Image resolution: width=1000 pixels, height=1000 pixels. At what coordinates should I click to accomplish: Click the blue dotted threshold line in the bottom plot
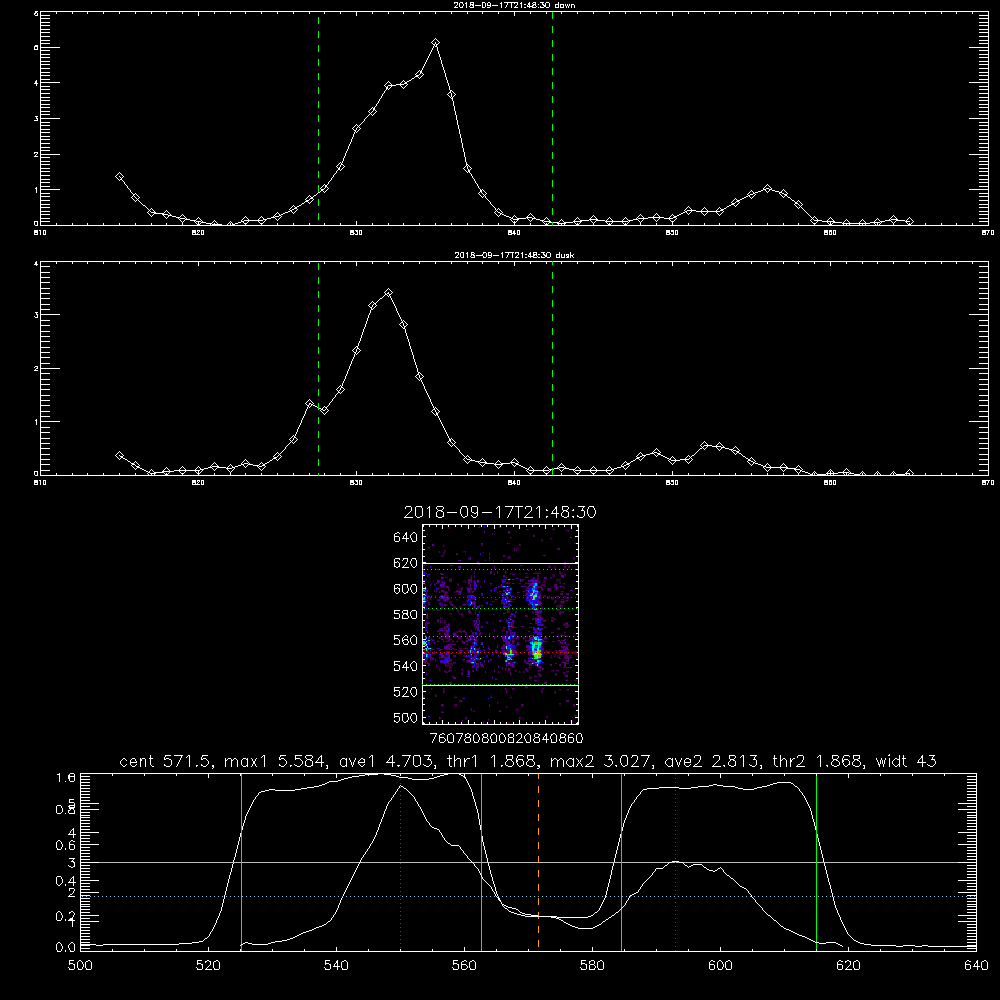click(x=528, y=897)
